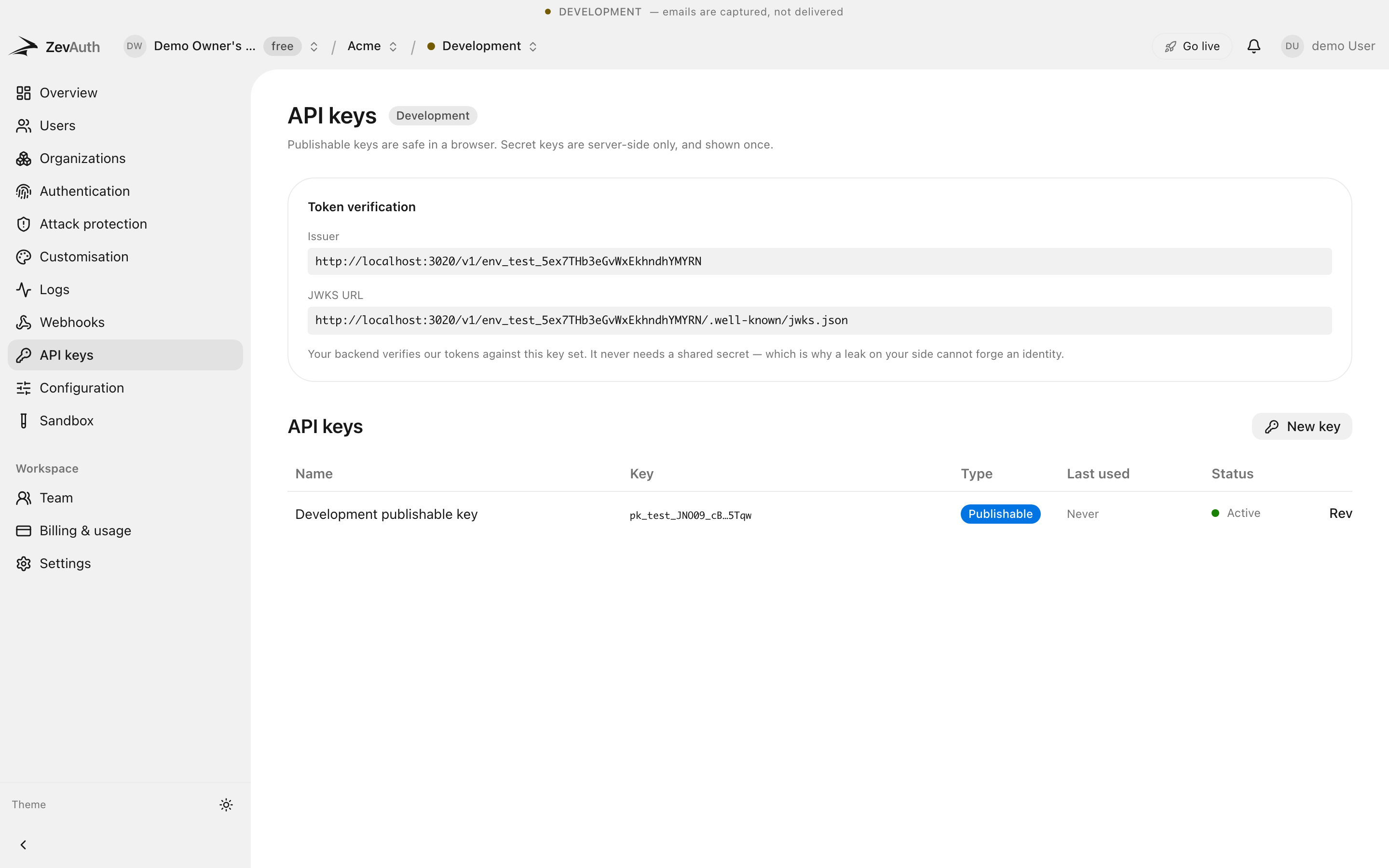The width and height of the screenshot is (1389, 868).
Task: Click the Last used column header
Action: [x=1098, y=474]
